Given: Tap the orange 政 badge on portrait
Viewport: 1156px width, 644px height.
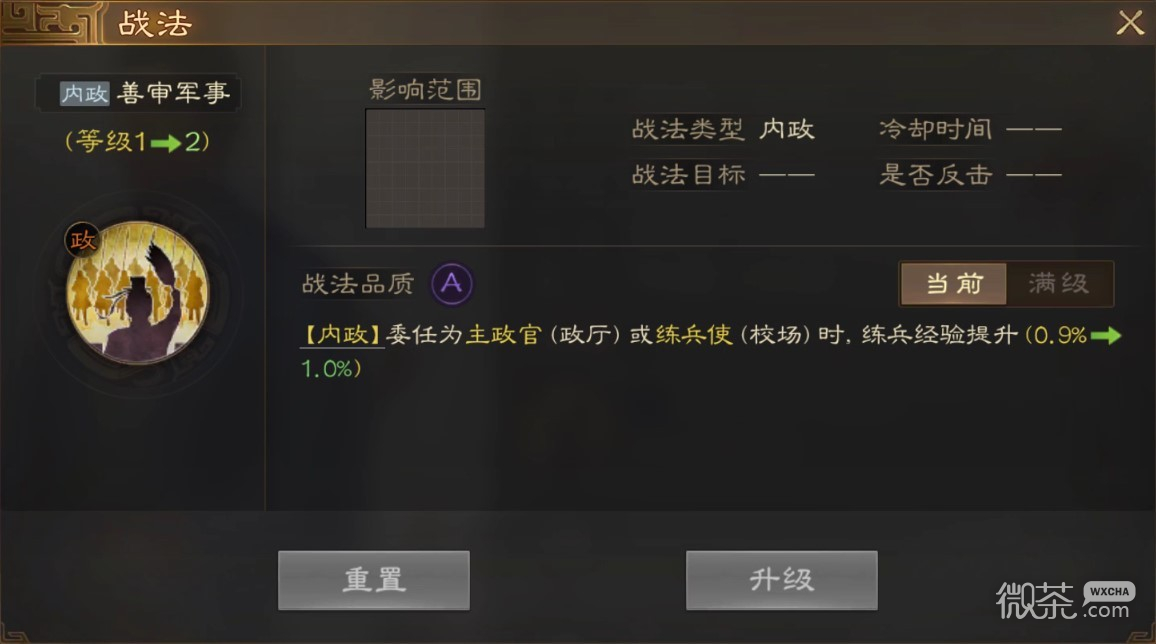Looking at the screenshot, I should [x=83, y=240].
